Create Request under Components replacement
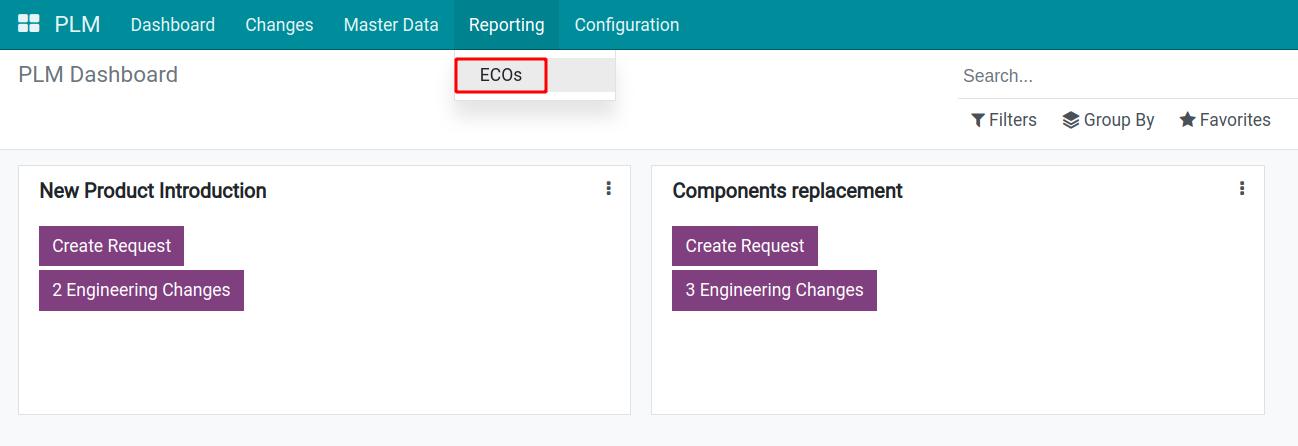 click(x=745, y=246)
